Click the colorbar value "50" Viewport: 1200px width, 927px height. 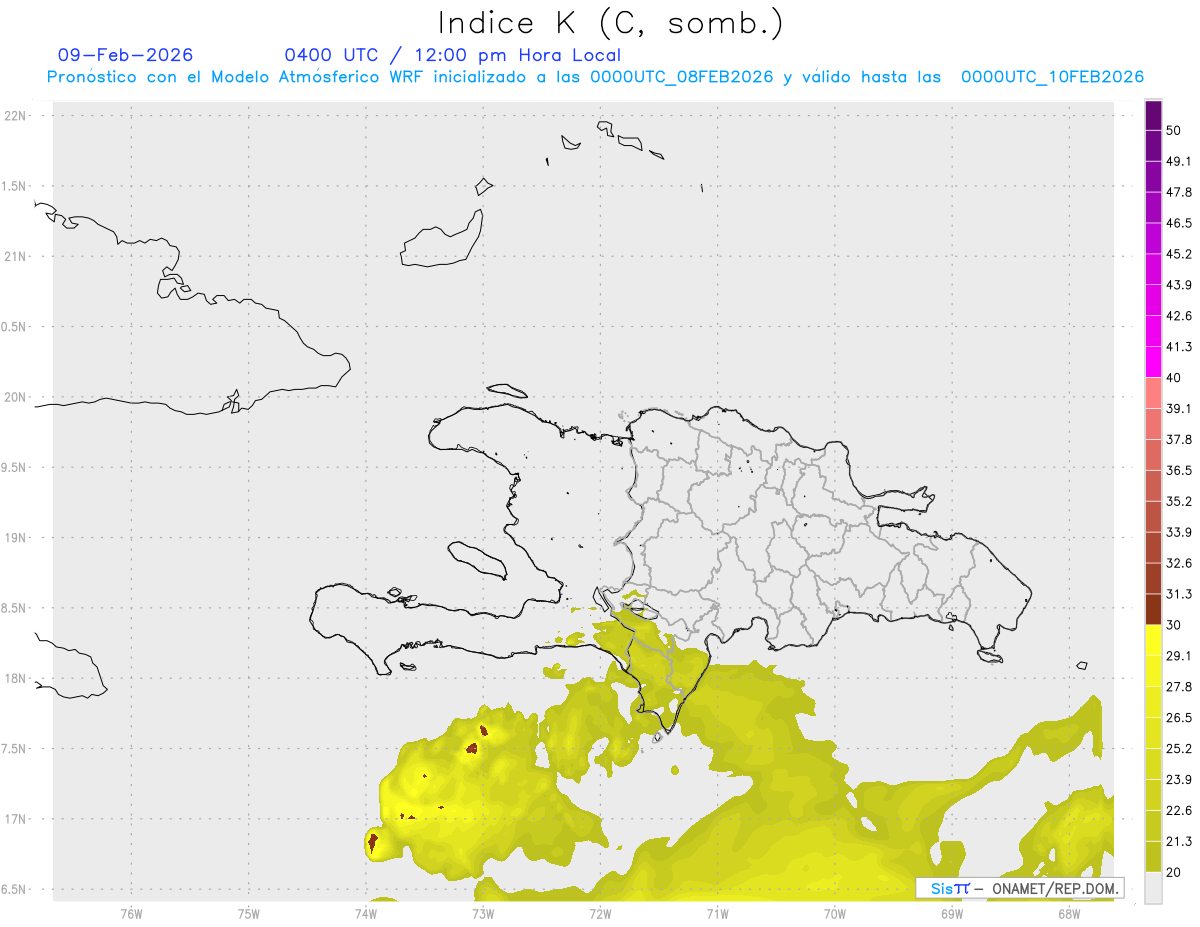(1174, 130)
